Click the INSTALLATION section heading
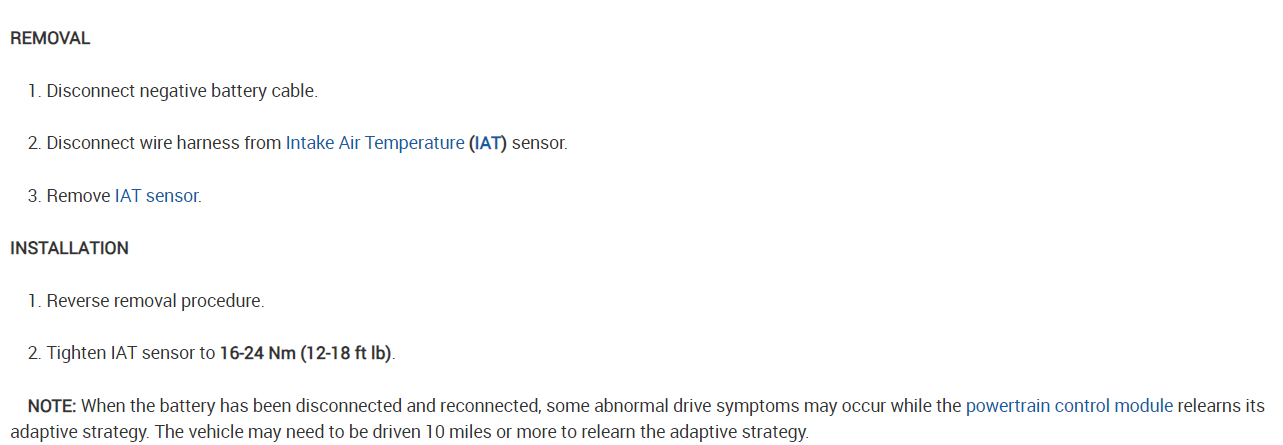This screenshot has width=1283, height=445. tap(69, 248)
